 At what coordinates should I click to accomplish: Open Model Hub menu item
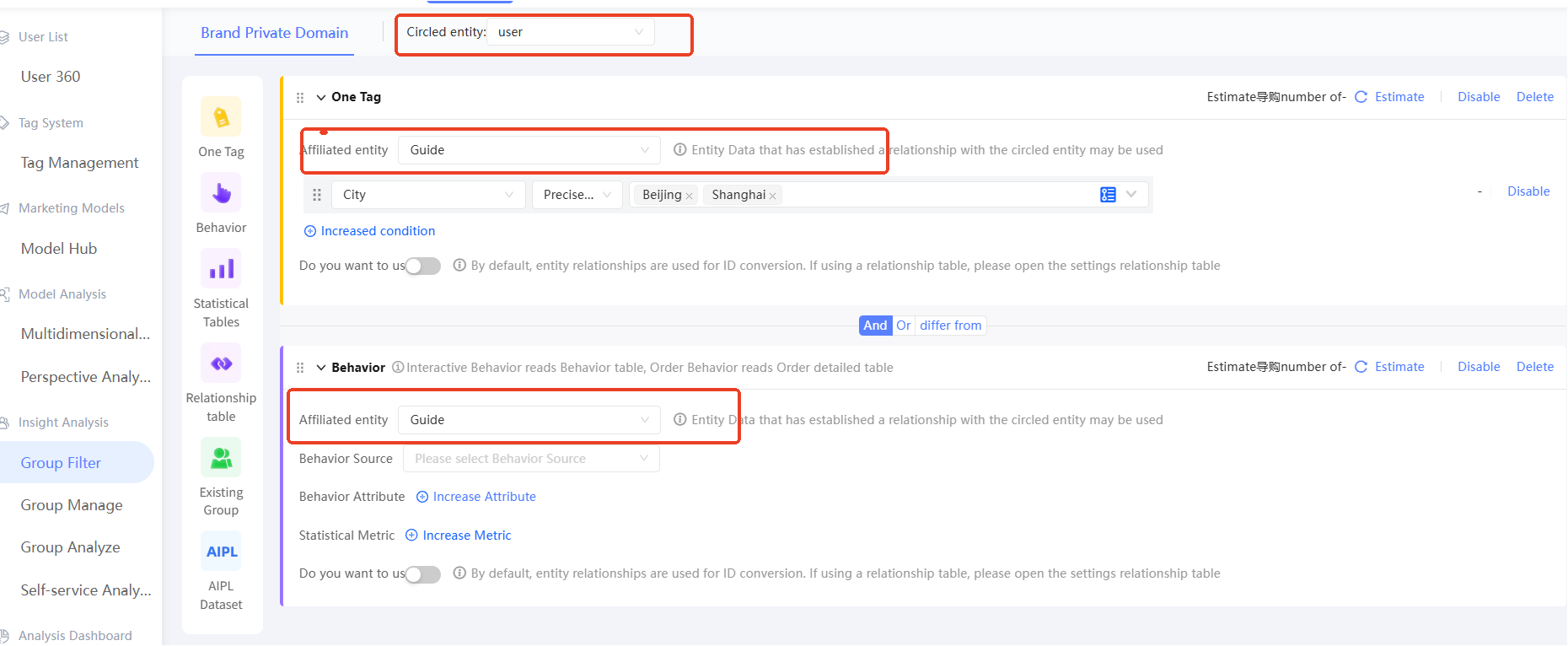click(59, 249)
